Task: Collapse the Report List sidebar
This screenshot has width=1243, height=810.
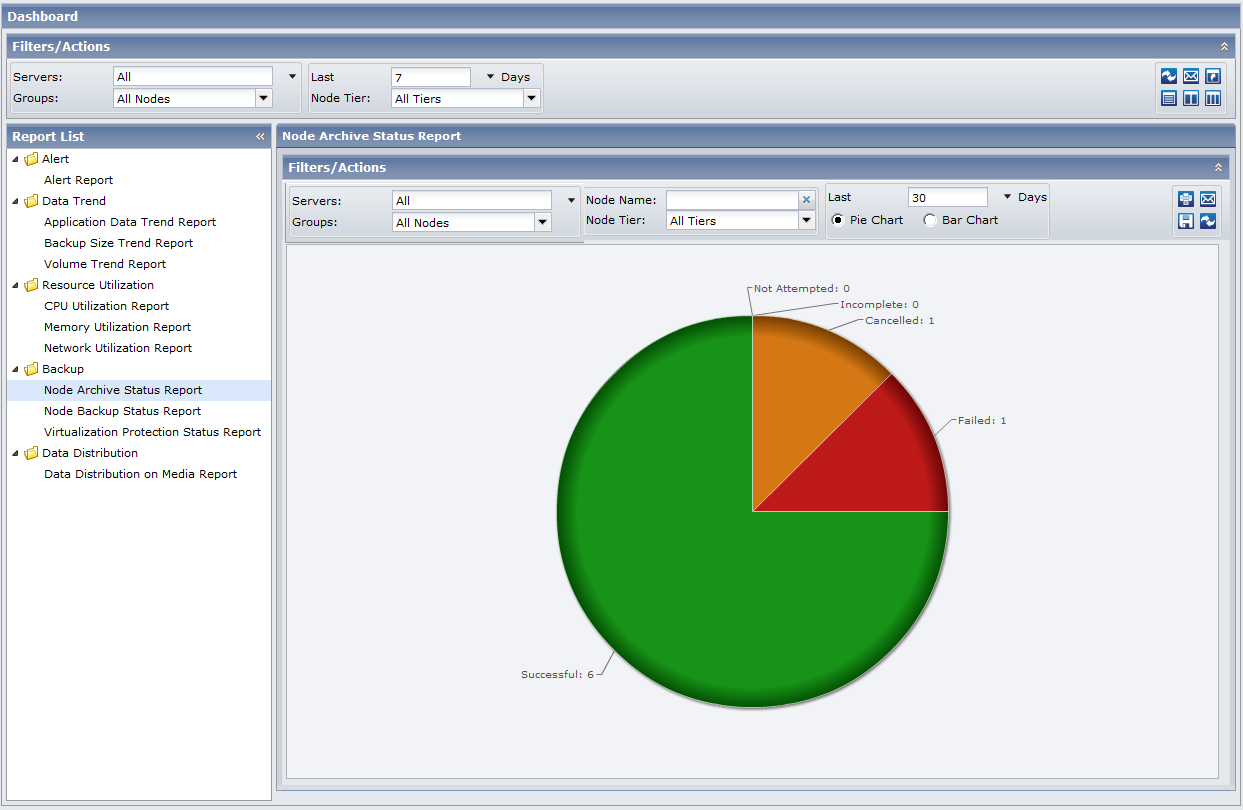Action: [260, 136]
